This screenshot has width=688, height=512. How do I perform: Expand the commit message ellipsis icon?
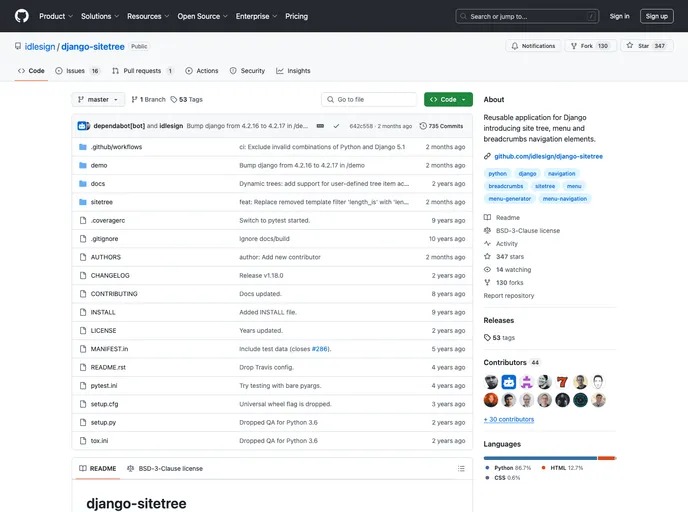tap(320, 126)
